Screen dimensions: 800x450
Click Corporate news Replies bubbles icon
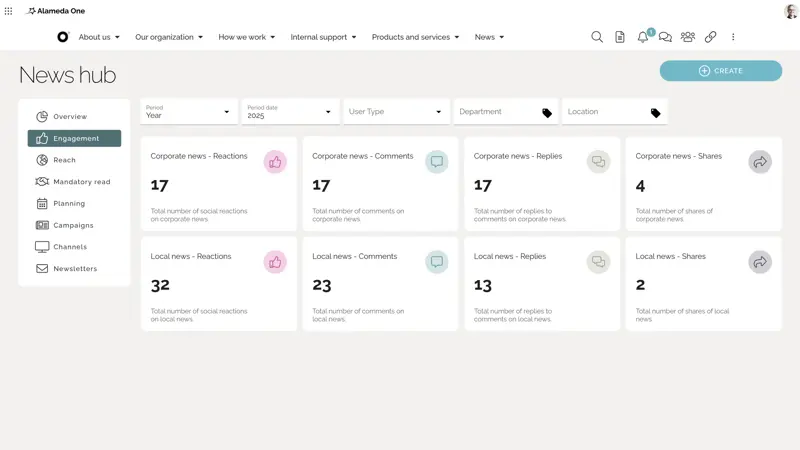pyautogui.click(x=598, y=162)
